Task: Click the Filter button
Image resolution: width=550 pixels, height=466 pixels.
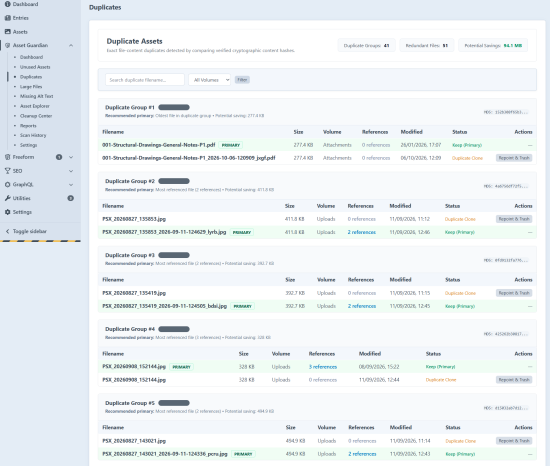Action: coord(242,80)
